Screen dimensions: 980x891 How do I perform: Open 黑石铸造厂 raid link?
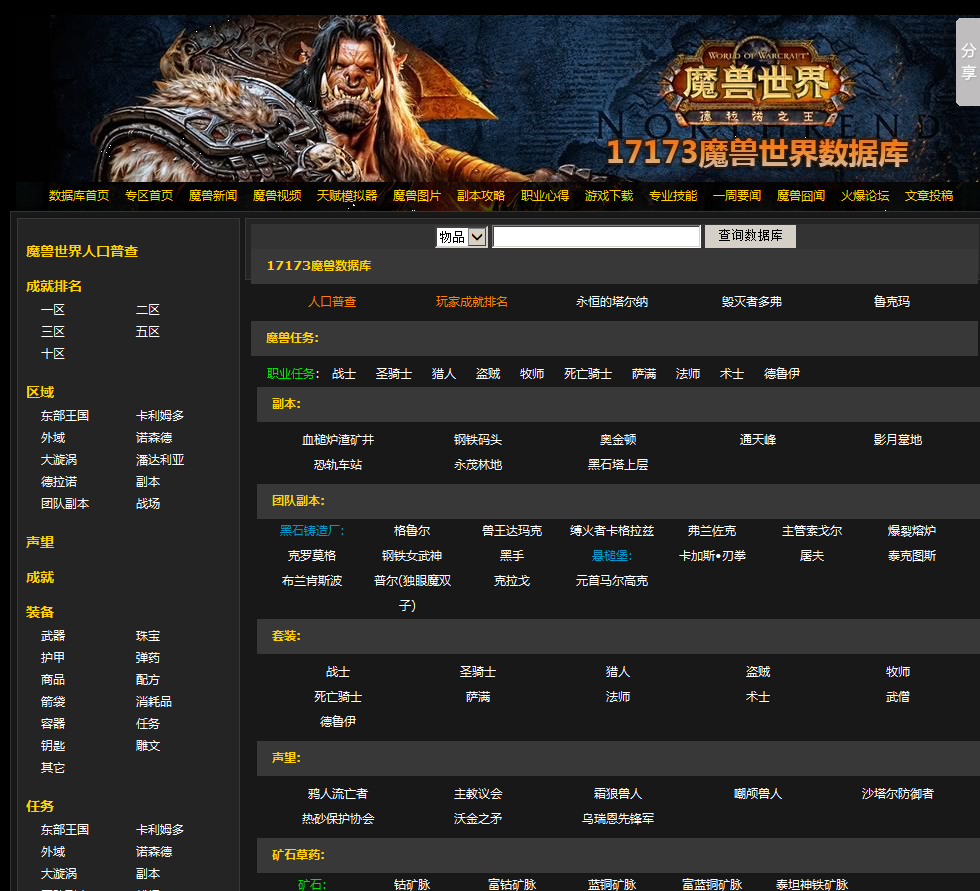pos(312,530)
